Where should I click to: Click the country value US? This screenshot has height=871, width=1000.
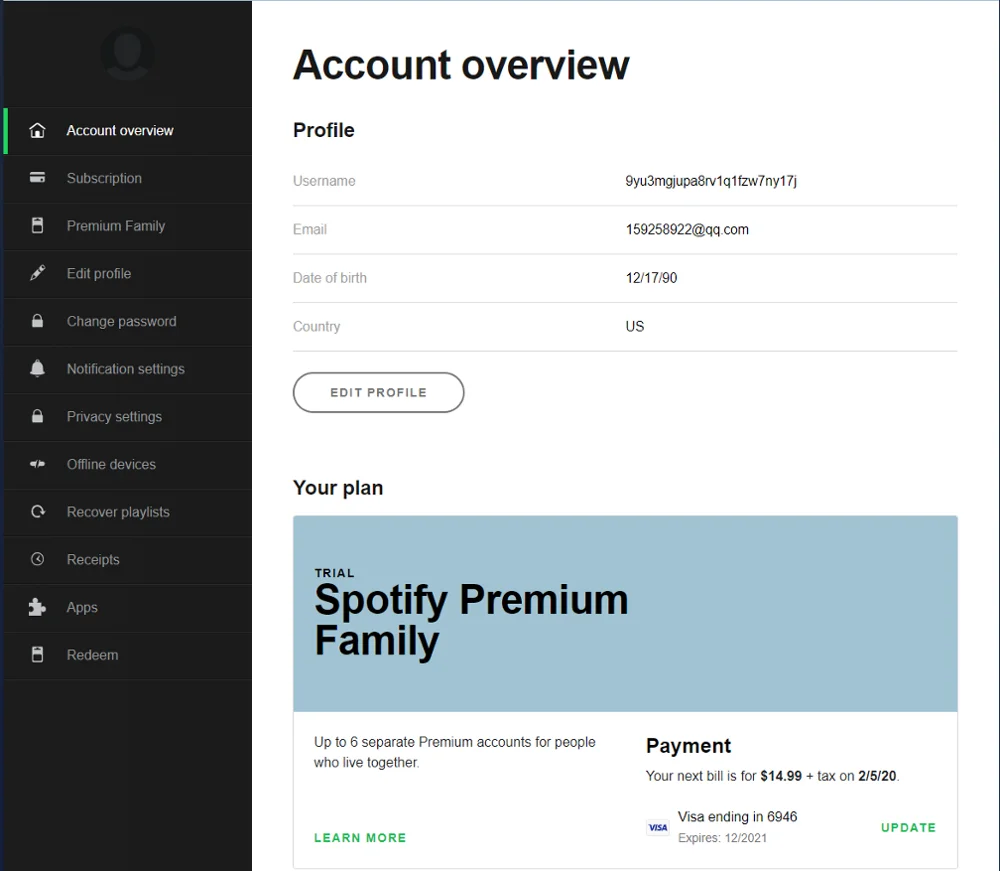click(x=635, y=326)
